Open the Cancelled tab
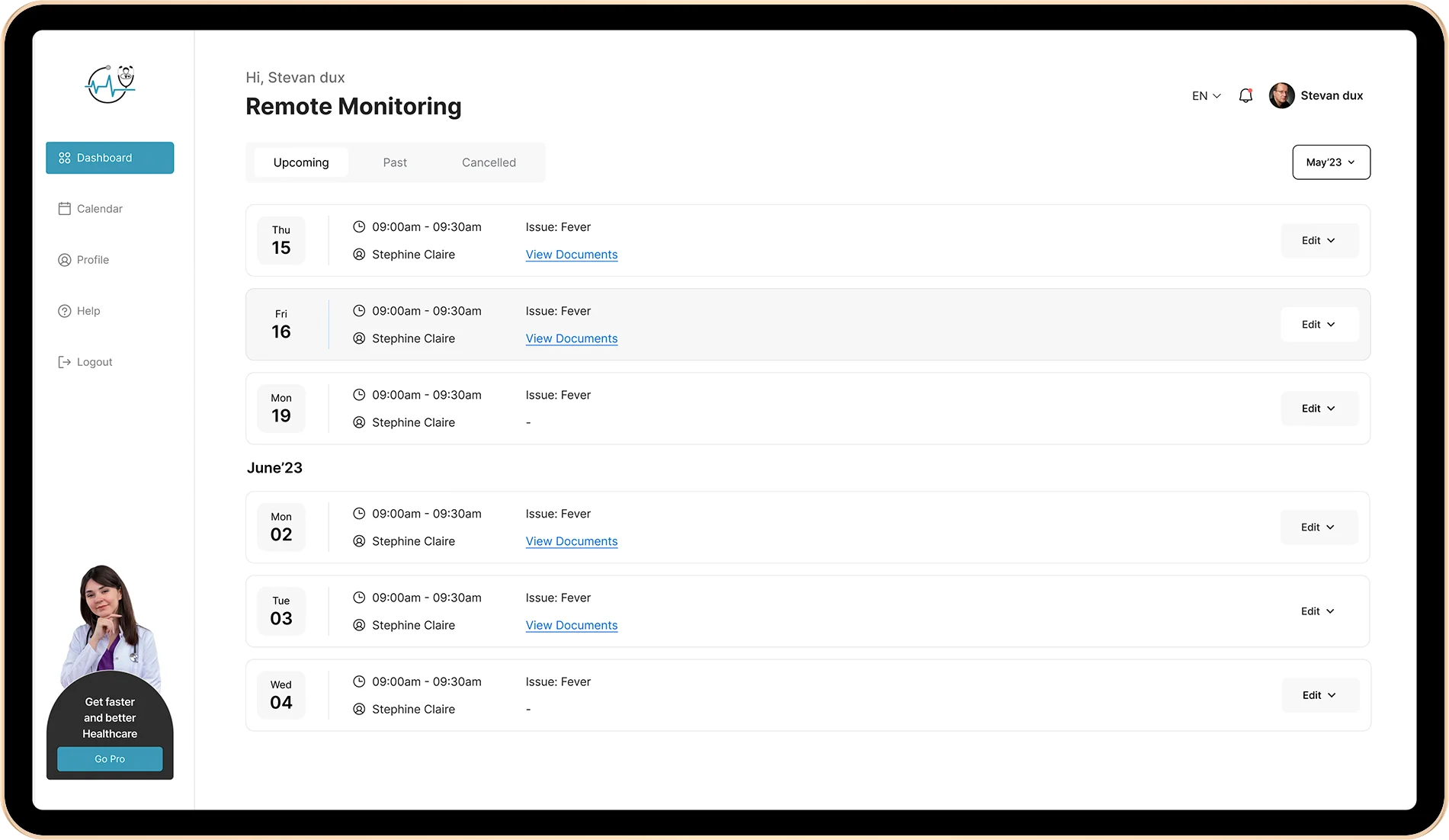 (x=489, y=162)
